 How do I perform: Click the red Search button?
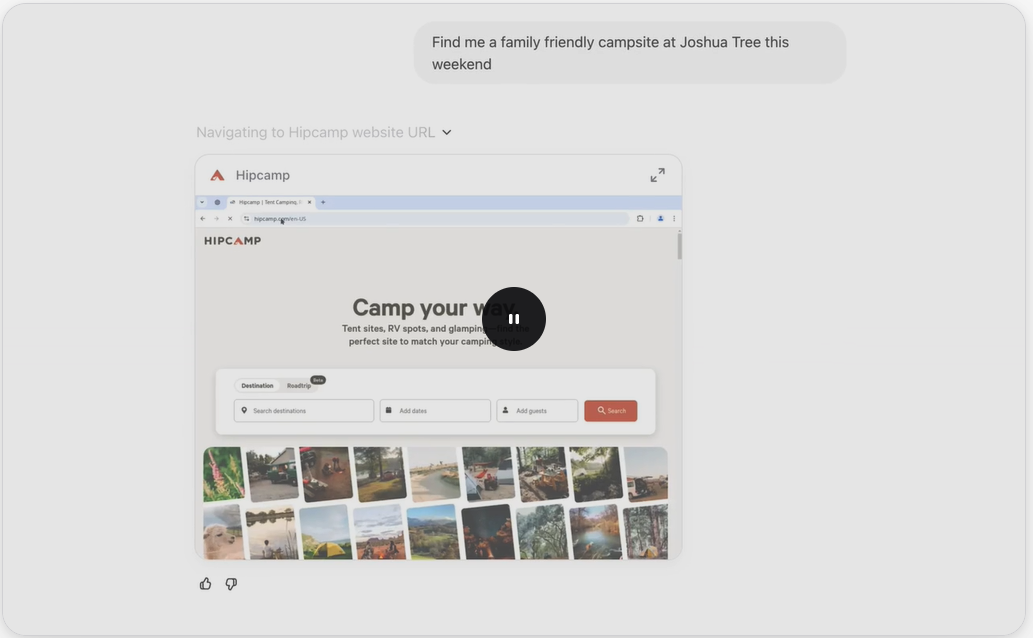click(611, 411)
